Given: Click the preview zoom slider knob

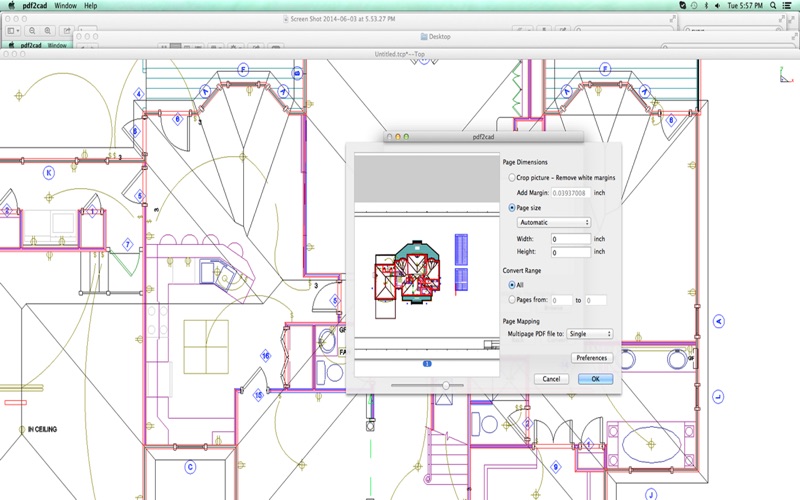Looking at the screenshot, I should coord(446,385).
